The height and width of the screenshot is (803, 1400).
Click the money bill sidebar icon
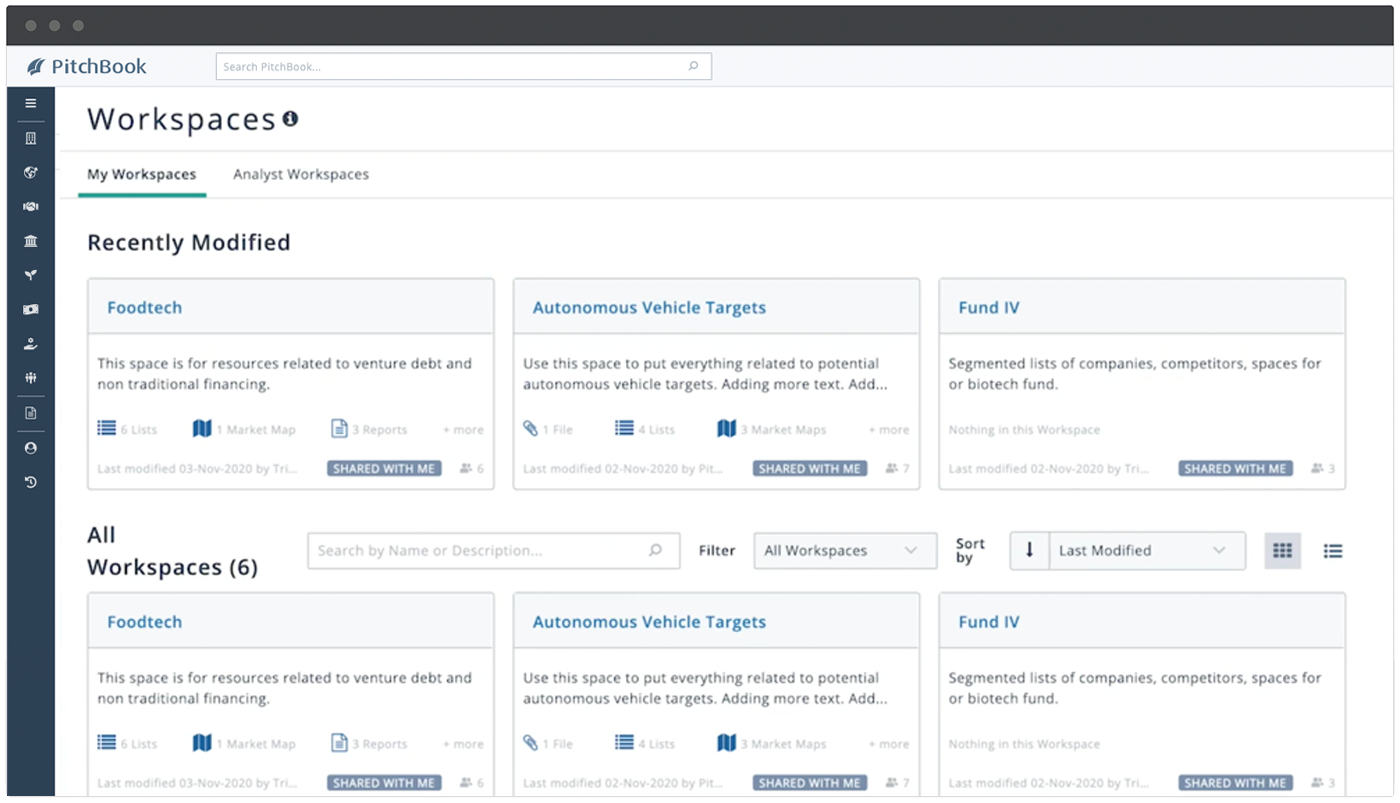[31, 310]
